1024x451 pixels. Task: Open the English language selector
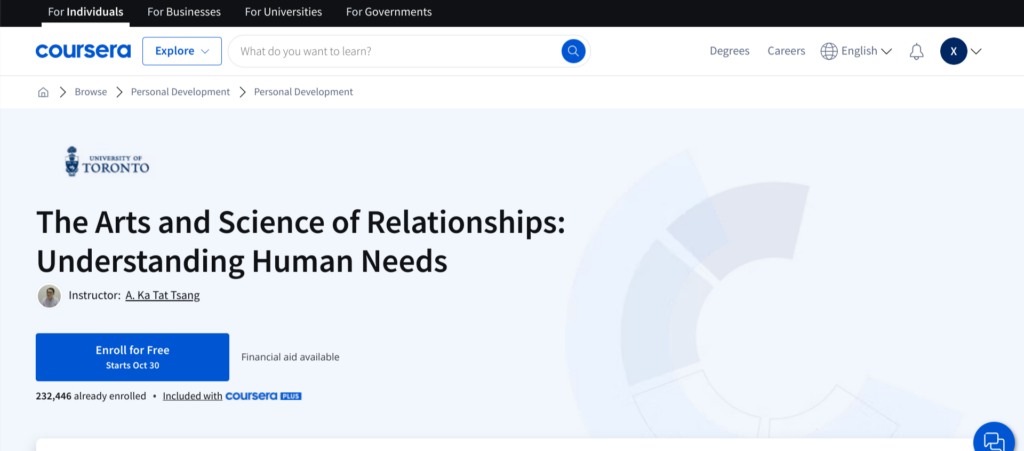click(x=856, y=51)
